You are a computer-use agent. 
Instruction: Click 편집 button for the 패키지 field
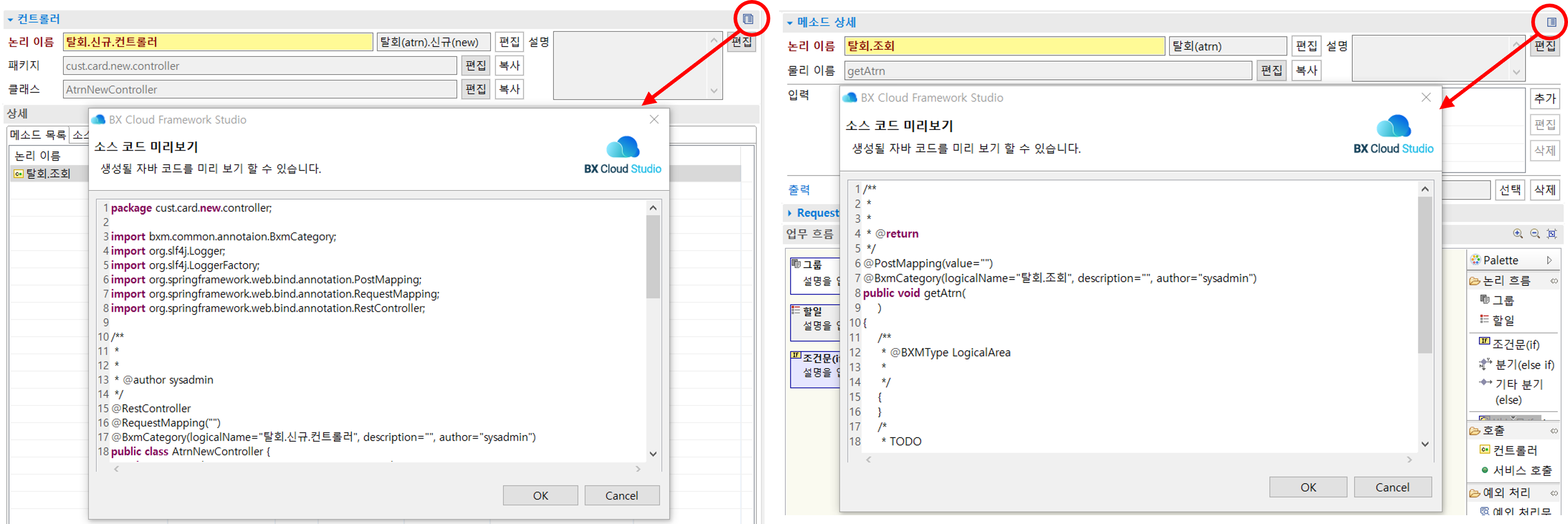click(475, 66)
